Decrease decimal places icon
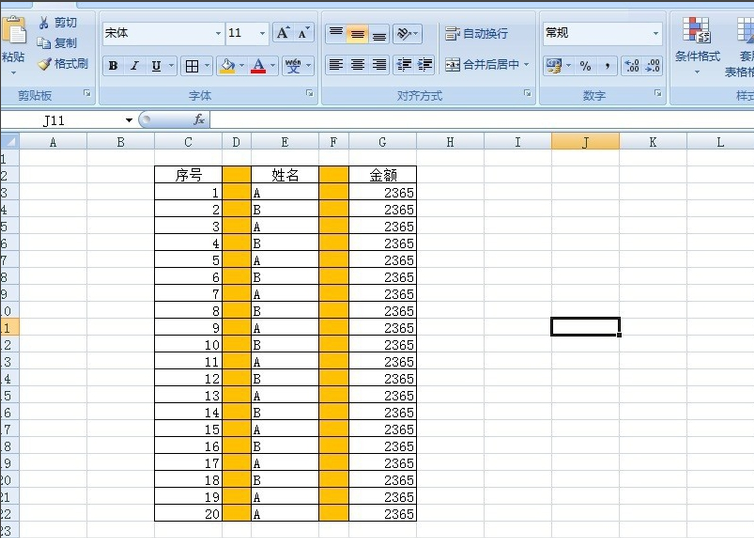The height and width of the screenshot is (538, 754). click(x=653, y=66)
